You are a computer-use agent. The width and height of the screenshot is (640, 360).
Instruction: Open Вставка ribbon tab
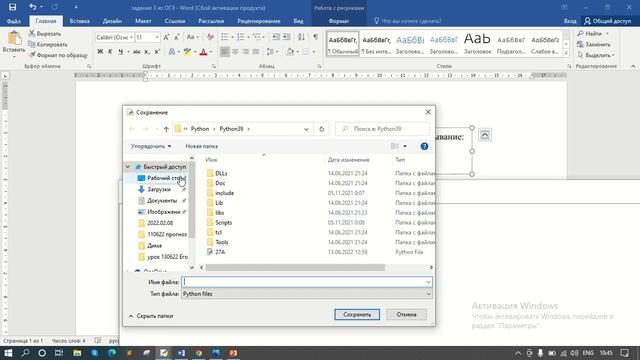click(x=79, y=21)
